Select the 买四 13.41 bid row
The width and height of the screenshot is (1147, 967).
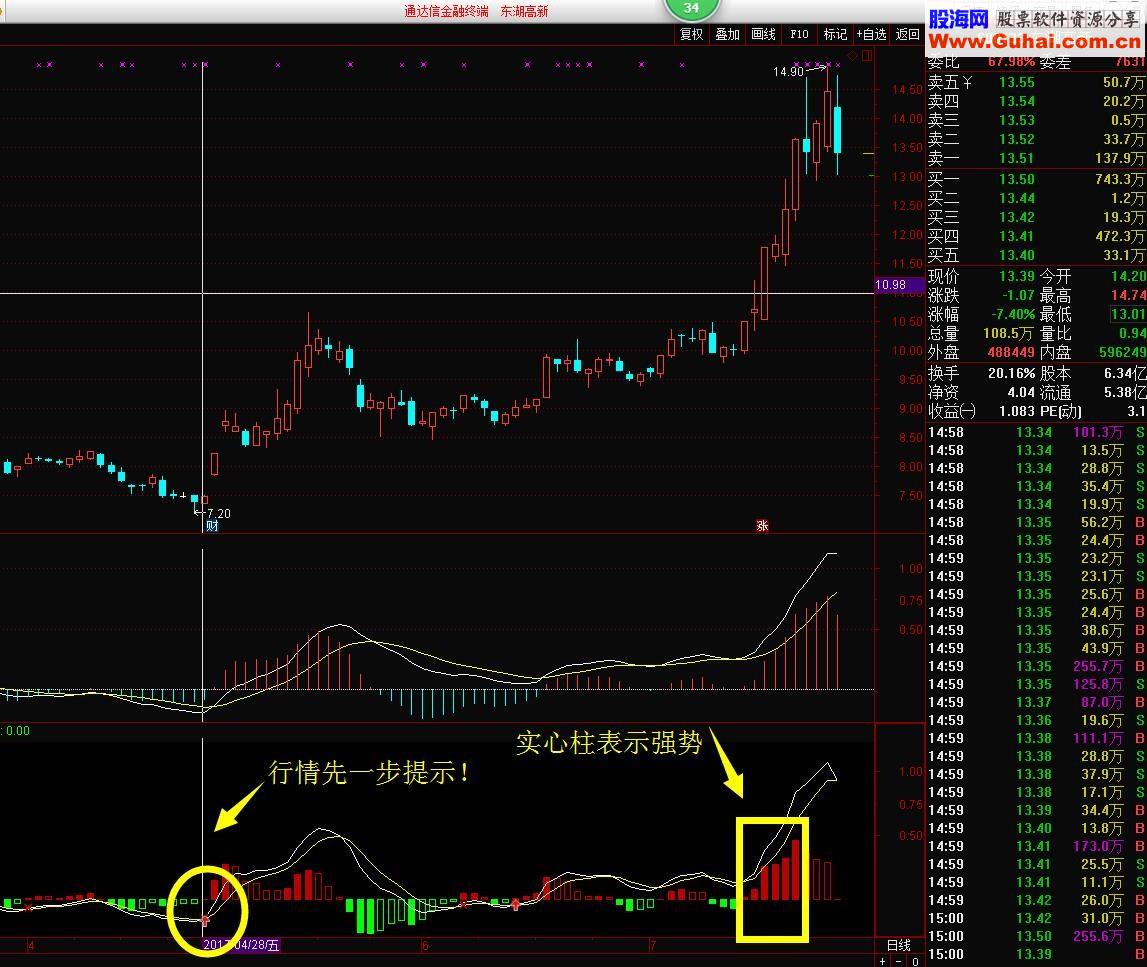point(1036,236)
